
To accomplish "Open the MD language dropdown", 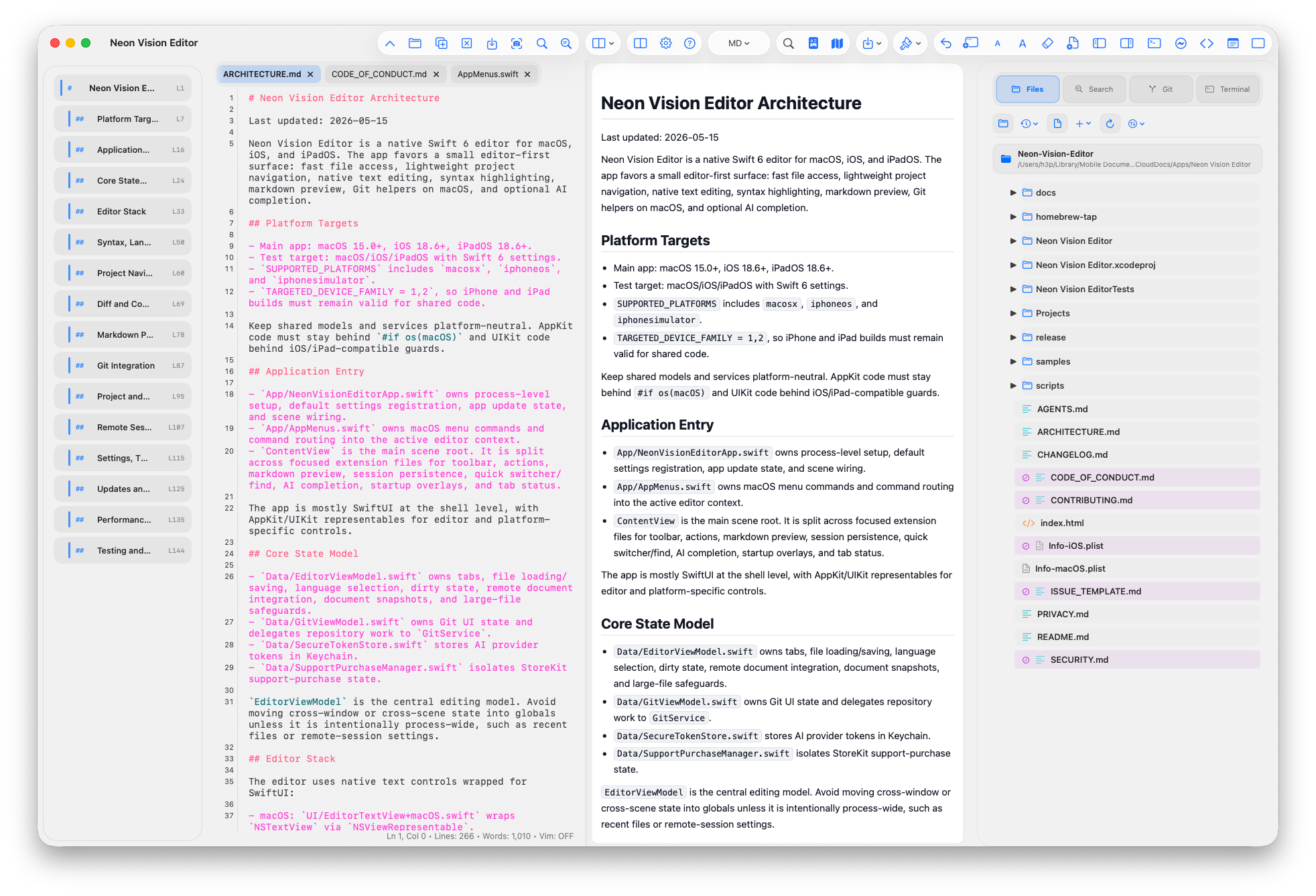I will tap(738, 44).
